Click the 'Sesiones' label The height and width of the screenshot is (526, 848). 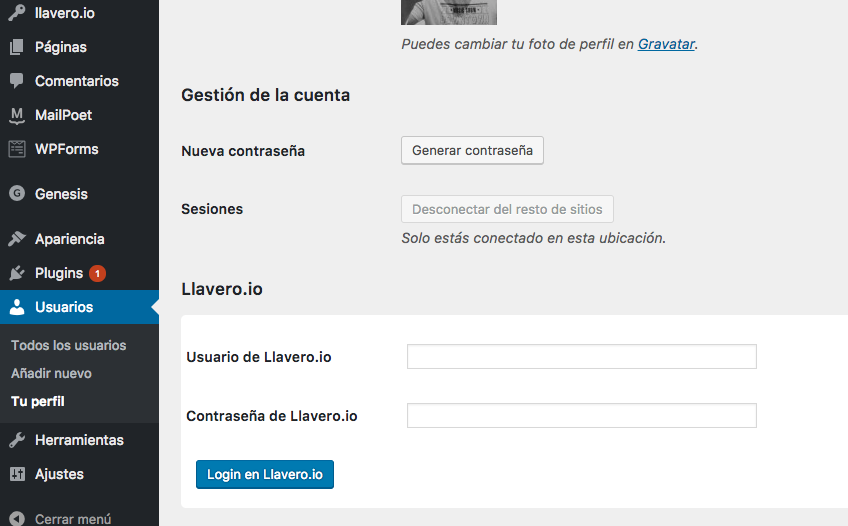(212, 209)
